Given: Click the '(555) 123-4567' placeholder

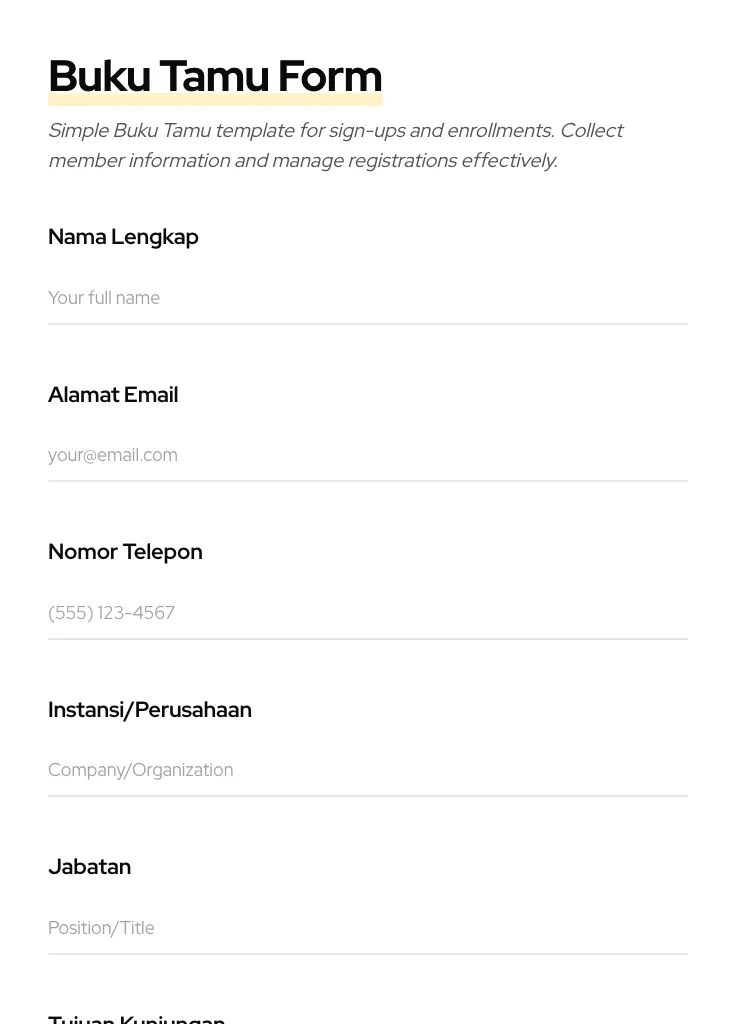Looking at the screenshot, I should point(111,613).
